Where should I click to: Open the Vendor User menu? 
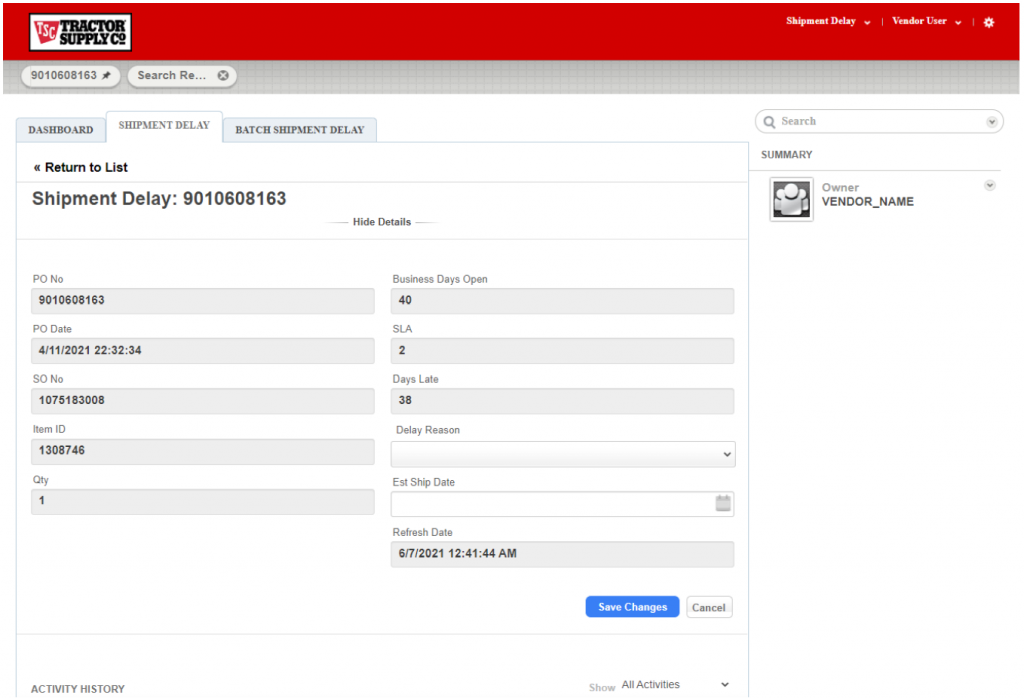tap(927, 22)
